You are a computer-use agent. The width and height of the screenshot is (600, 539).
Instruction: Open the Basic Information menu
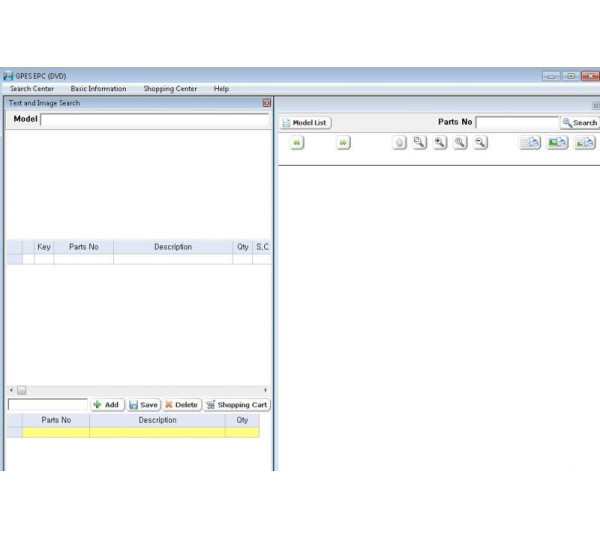click(98, 89)
